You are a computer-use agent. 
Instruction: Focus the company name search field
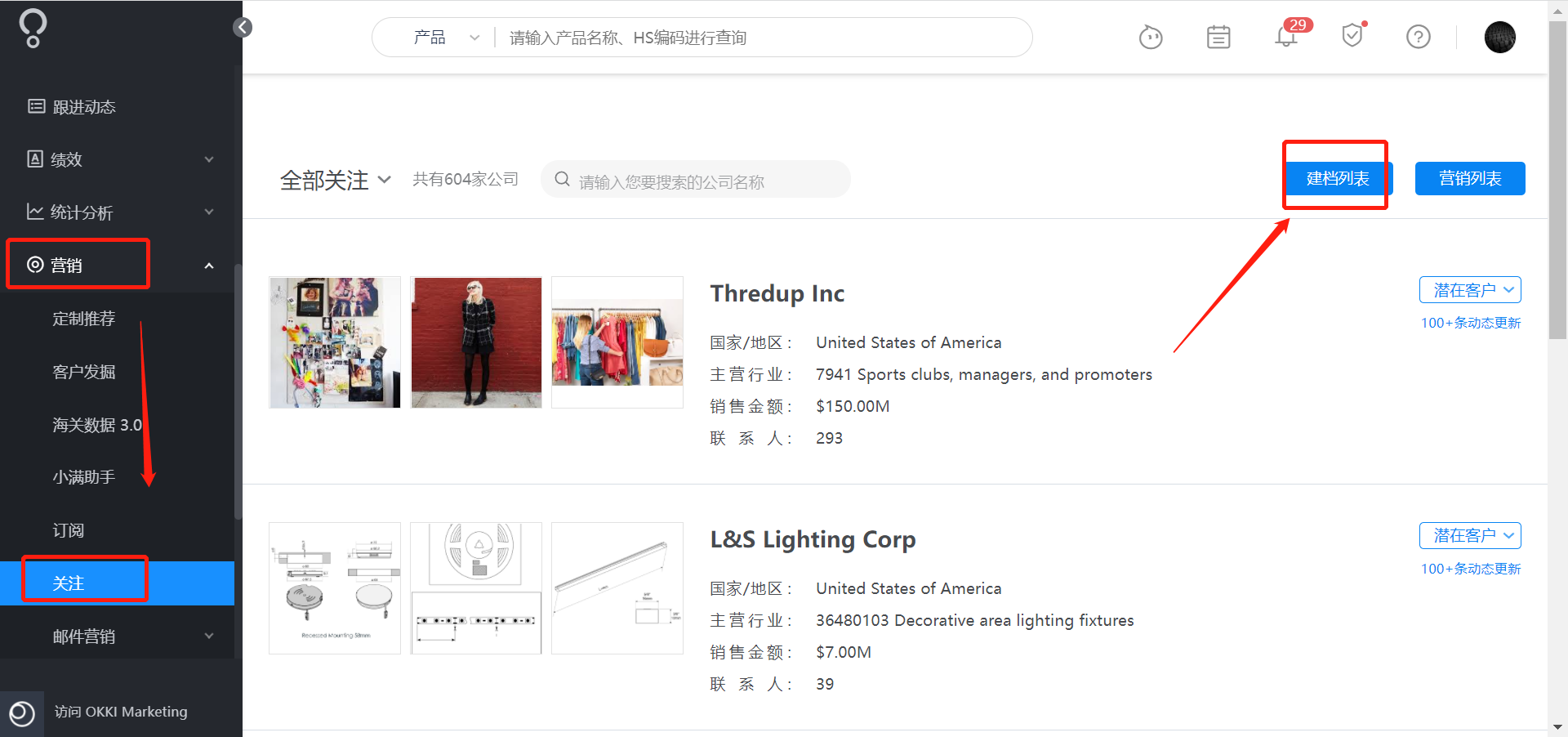(696, 180)
